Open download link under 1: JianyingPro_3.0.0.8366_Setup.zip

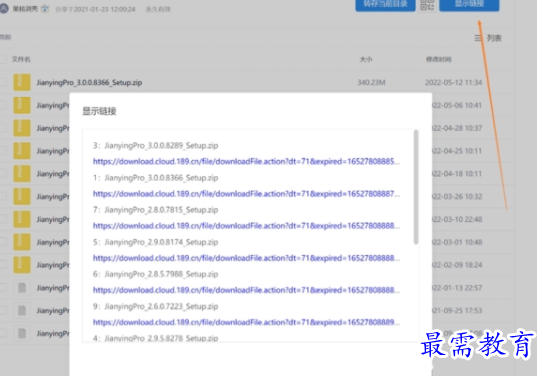pyautogui.click(x=246, y=194)
